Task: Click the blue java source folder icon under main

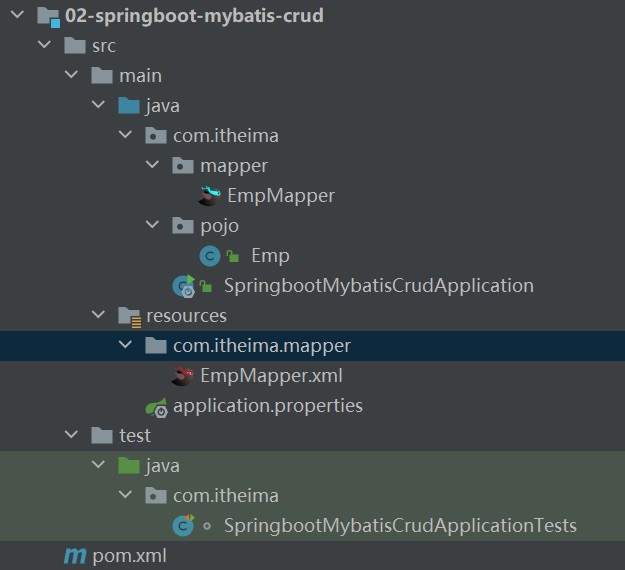Action: click(x=129, y=106)
